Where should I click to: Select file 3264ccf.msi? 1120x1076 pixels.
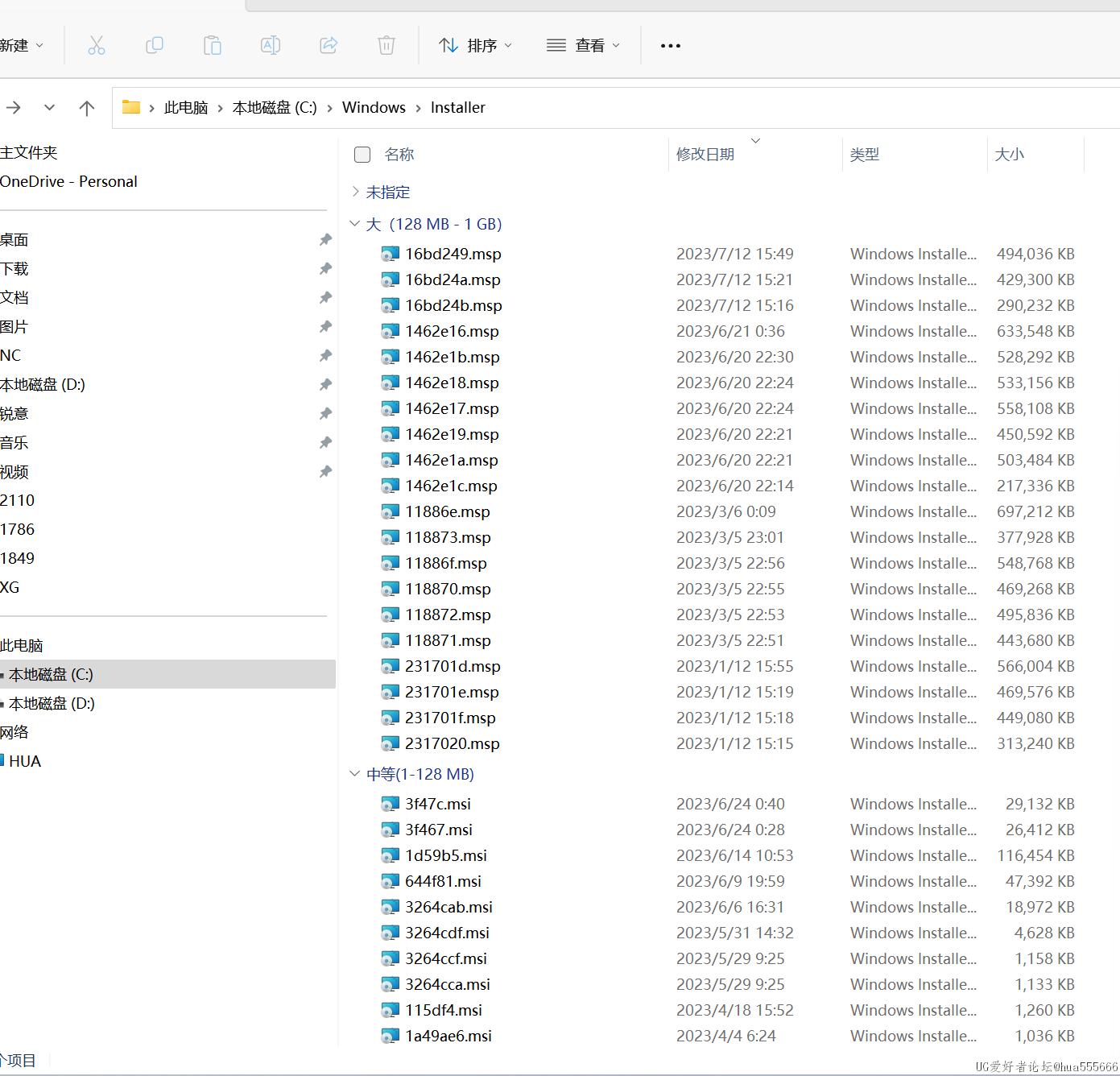tap(446, 958)
